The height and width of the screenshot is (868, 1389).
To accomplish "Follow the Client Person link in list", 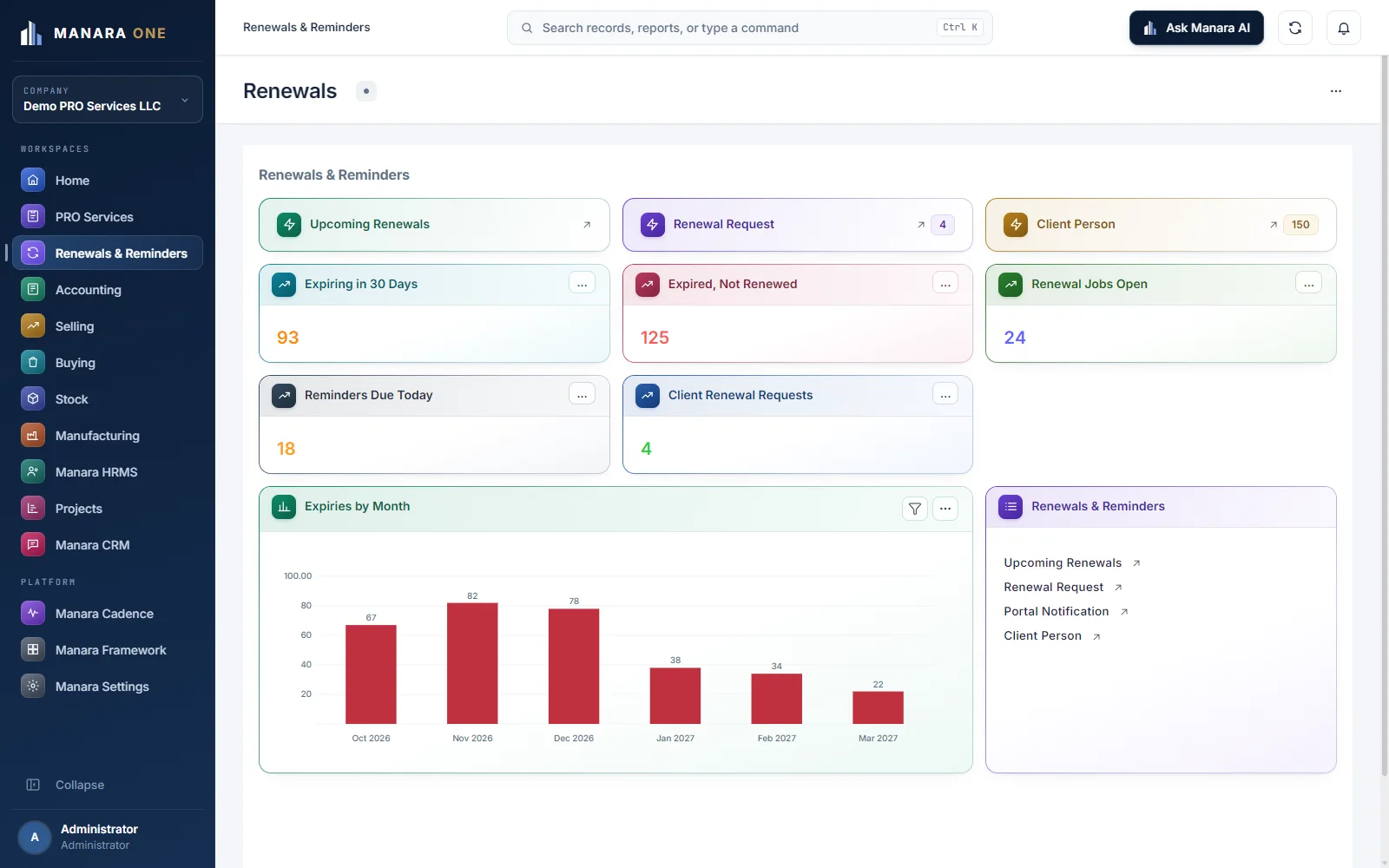I will pos(1052,635).
